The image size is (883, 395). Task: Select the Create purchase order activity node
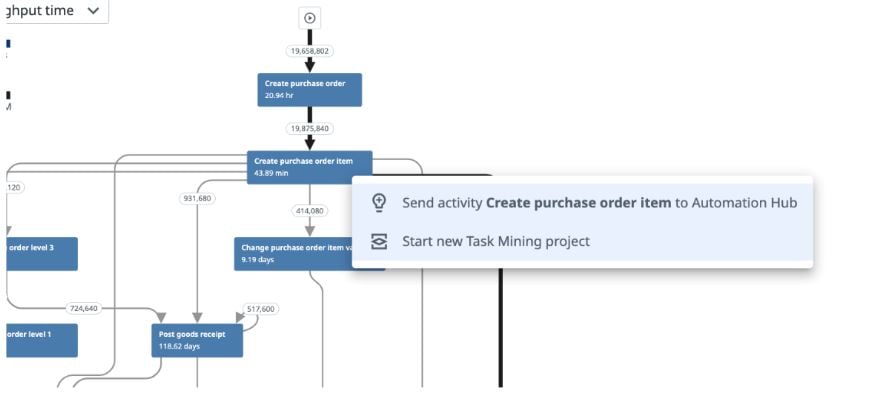click(310, 90)
